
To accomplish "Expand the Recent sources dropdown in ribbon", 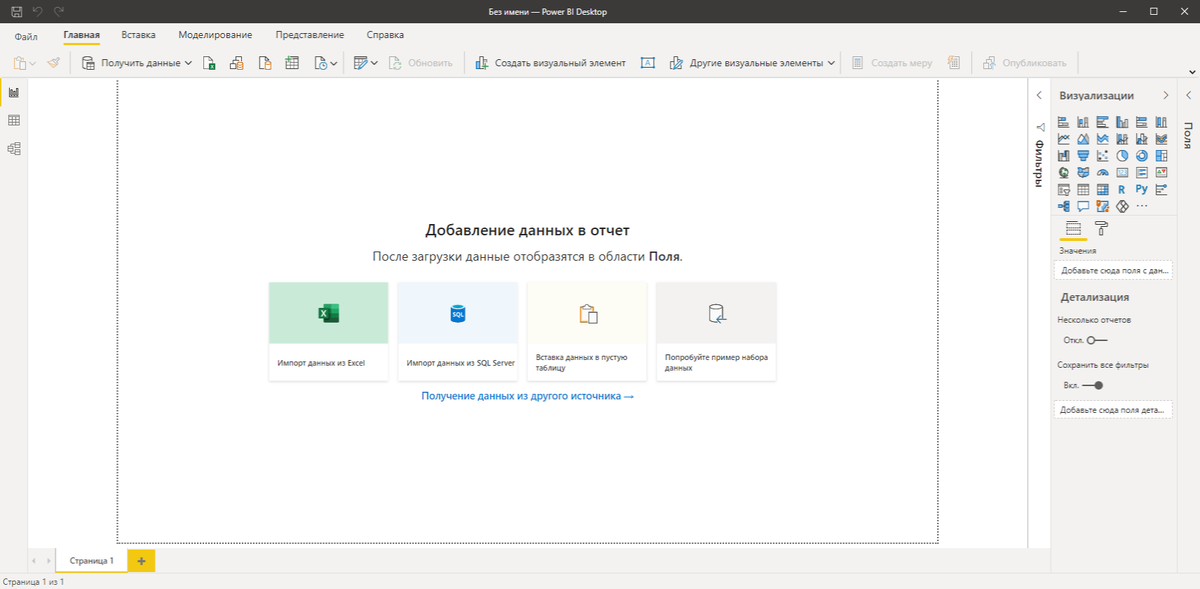I will [x=334, y=63].
